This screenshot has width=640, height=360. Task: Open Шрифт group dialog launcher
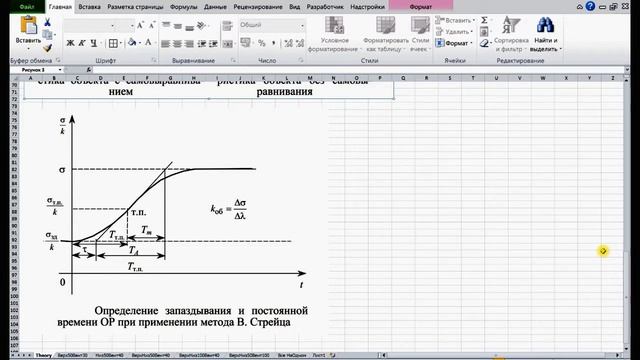coord(154,60)
